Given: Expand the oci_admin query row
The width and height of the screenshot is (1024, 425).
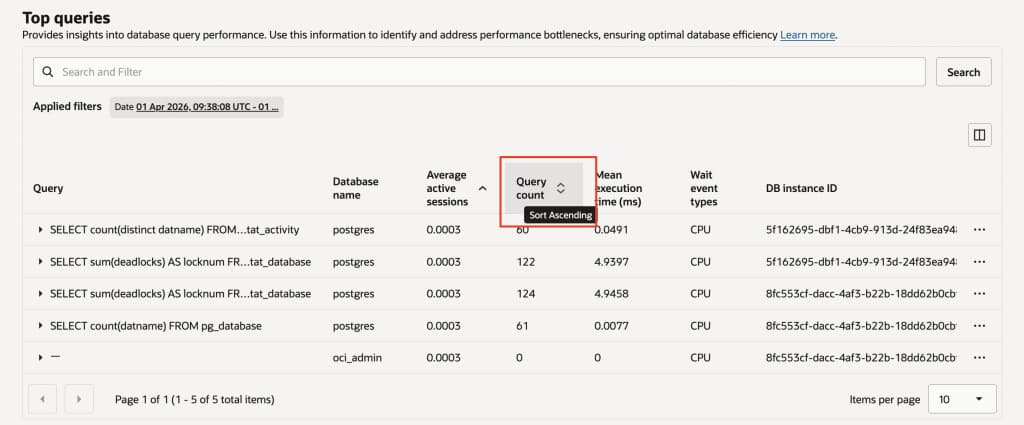Looking at the screenshot, I should (x=40, y=357).
